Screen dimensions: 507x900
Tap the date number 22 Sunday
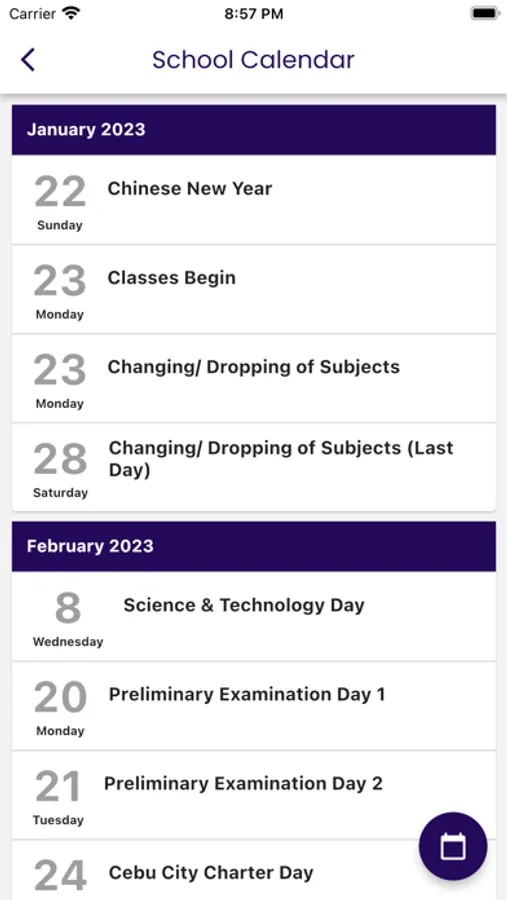(x=60, y=202)
